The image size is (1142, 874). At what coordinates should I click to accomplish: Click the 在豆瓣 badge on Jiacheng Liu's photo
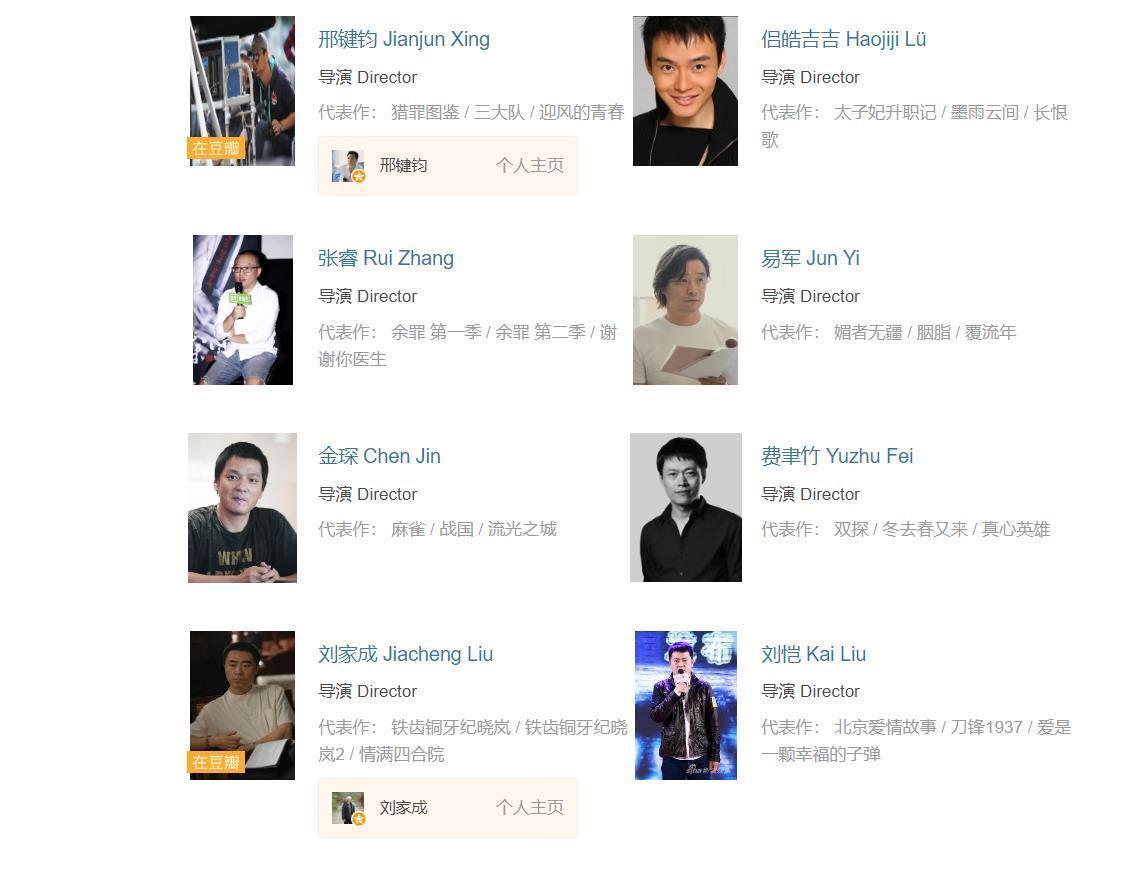216,763
